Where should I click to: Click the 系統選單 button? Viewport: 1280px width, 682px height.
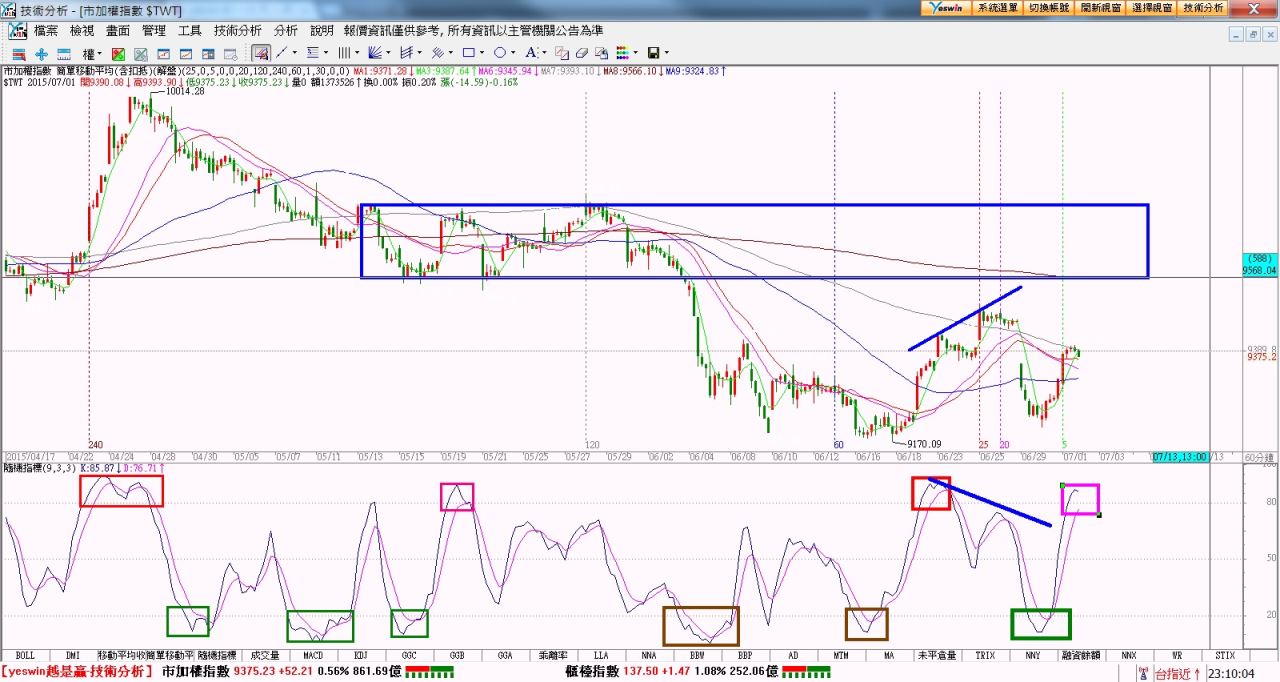coord(997,7)
